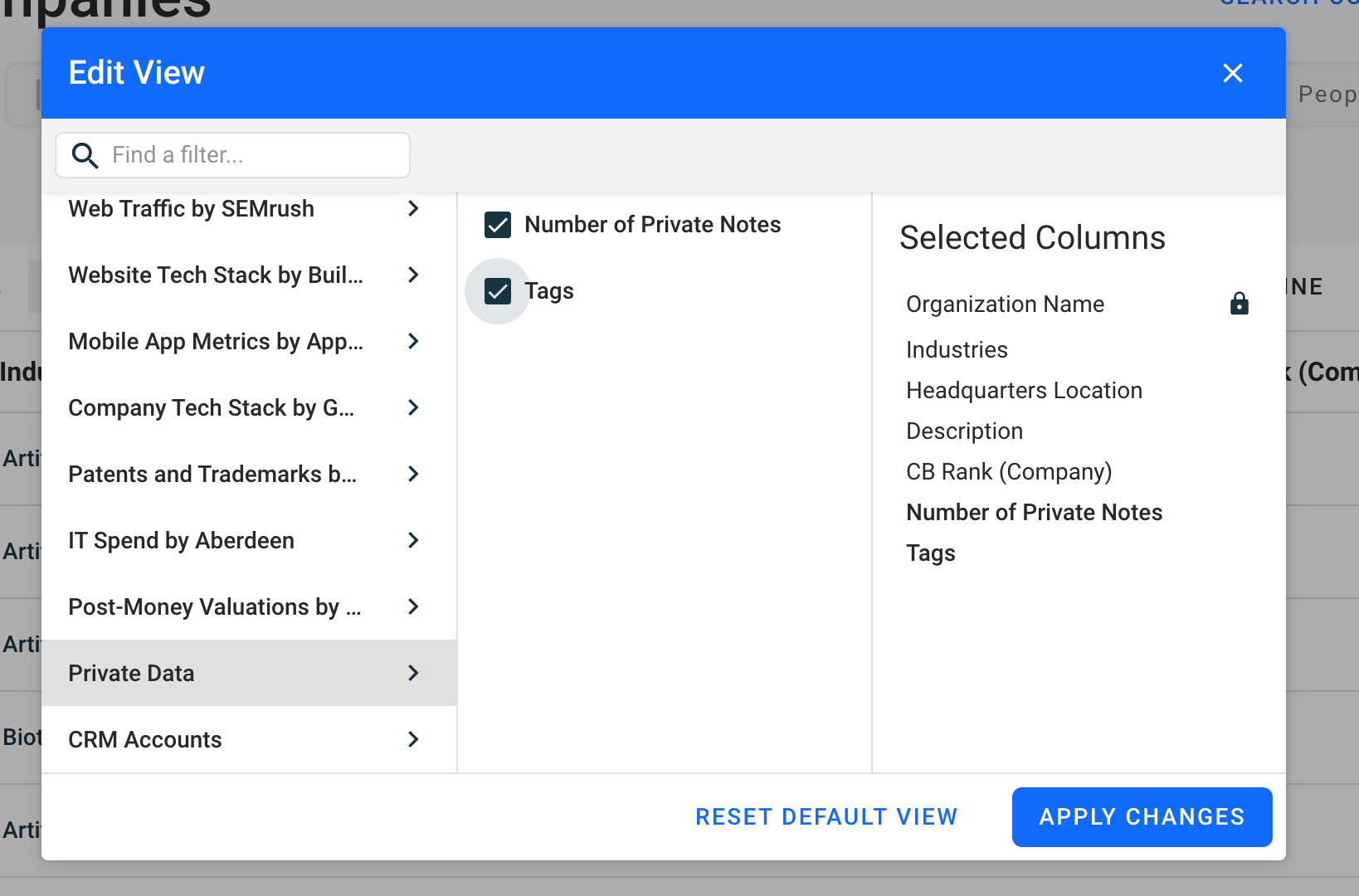Click the Edit View title
Image resolution: width=1359 pixels, height=896 pixels.
click(x=136, y=73)
